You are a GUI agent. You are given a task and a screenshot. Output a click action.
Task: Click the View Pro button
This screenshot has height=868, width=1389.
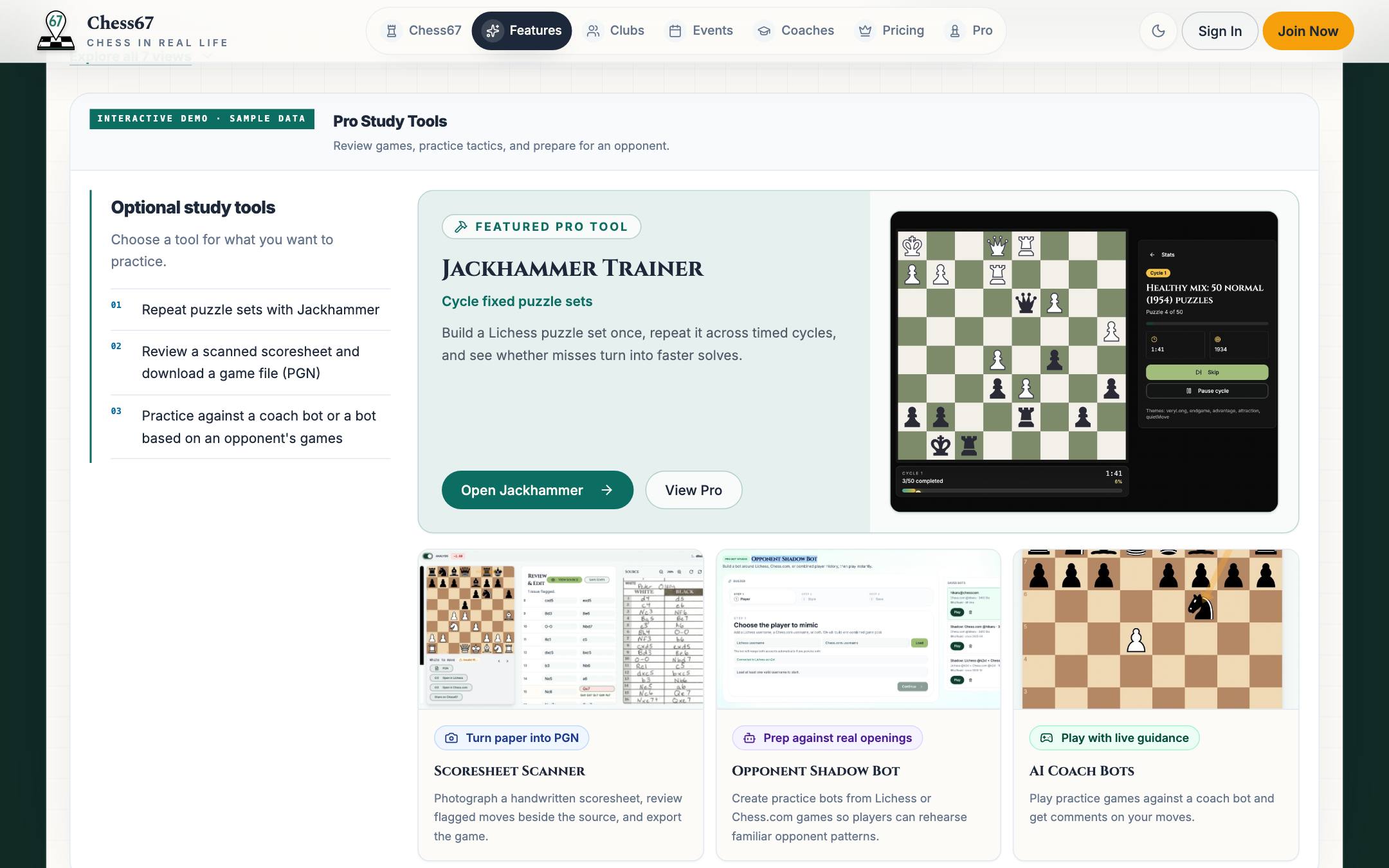coord(693,490)
